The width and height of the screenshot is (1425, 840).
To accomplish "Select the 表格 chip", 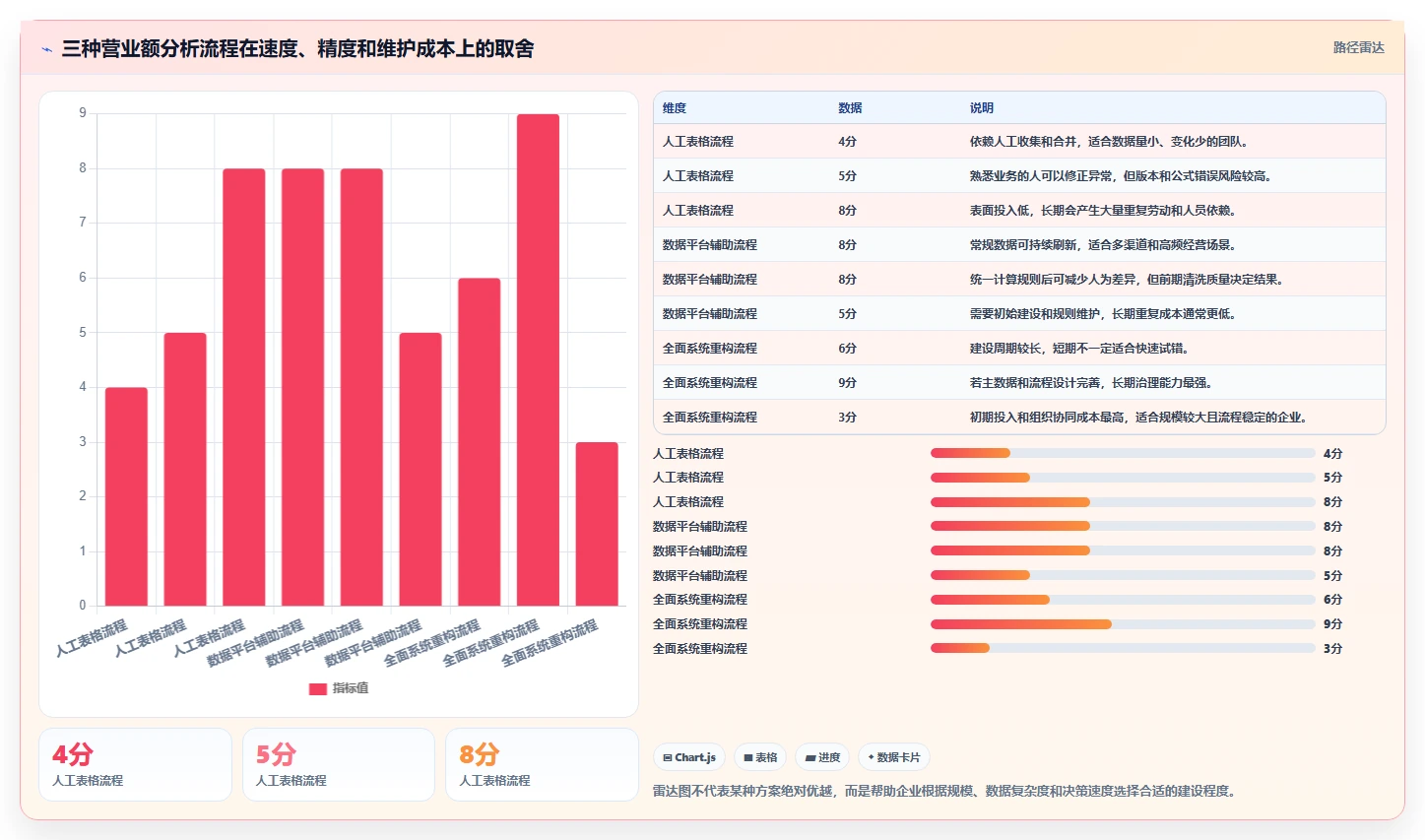I will point(760,757).
